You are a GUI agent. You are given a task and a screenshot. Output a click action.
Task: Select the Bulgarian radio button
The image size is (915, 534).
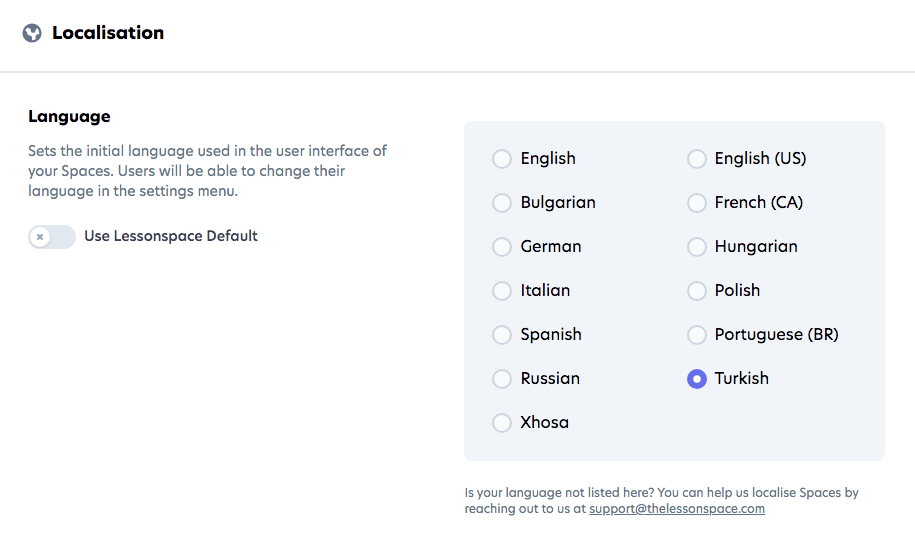[502, 203]
